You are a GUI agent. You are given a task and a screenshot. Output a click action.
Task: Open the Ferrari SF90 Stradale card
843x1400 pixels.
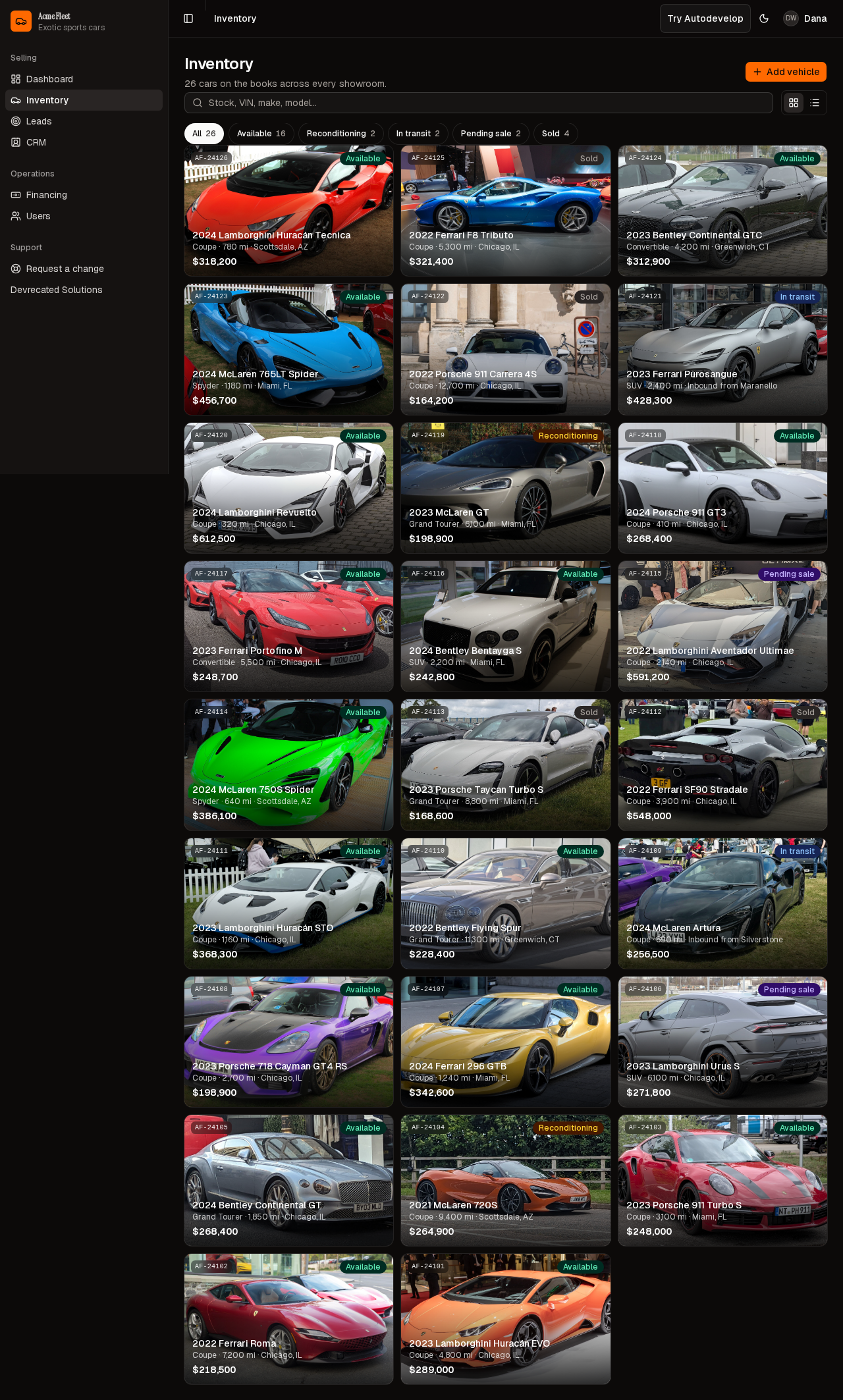coord(722,765)
